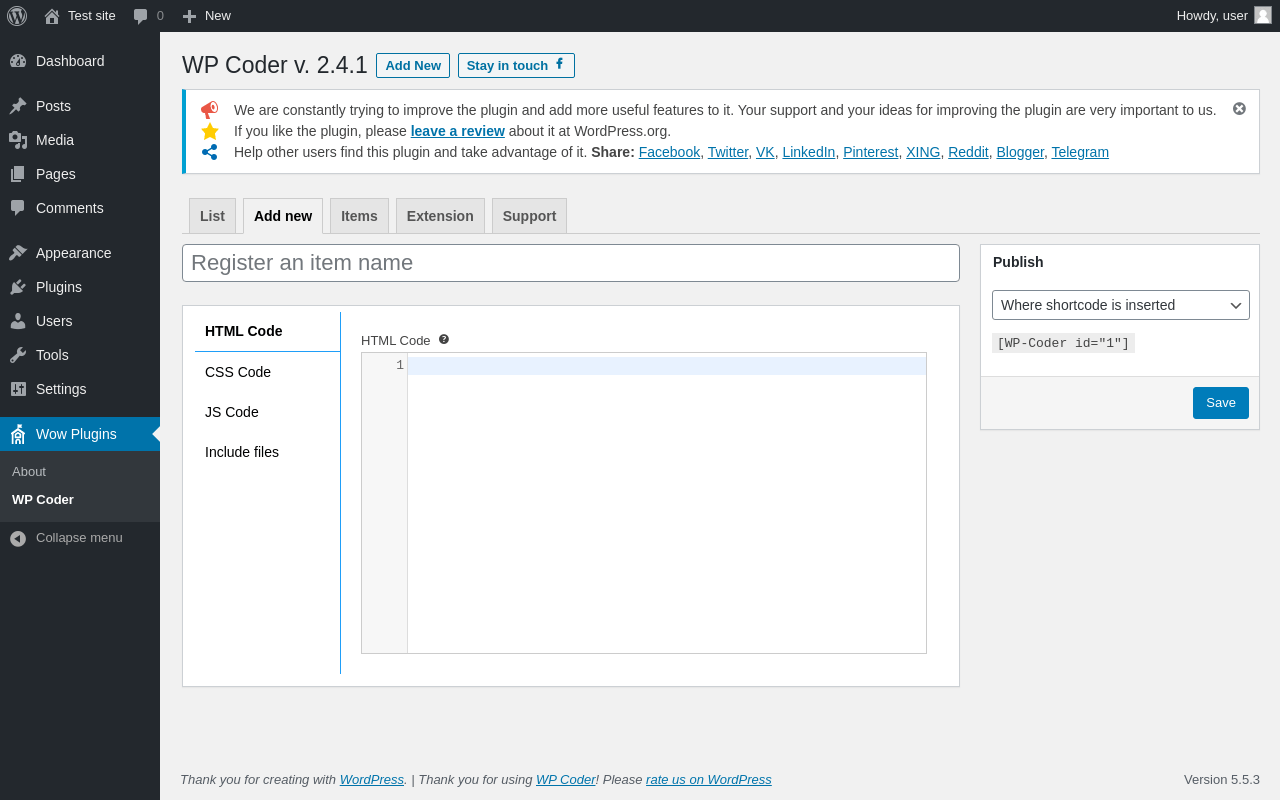Viewport: 1280px width, 800px height.
Task: Share via the Blogger link
Action: pos(1020,152)
